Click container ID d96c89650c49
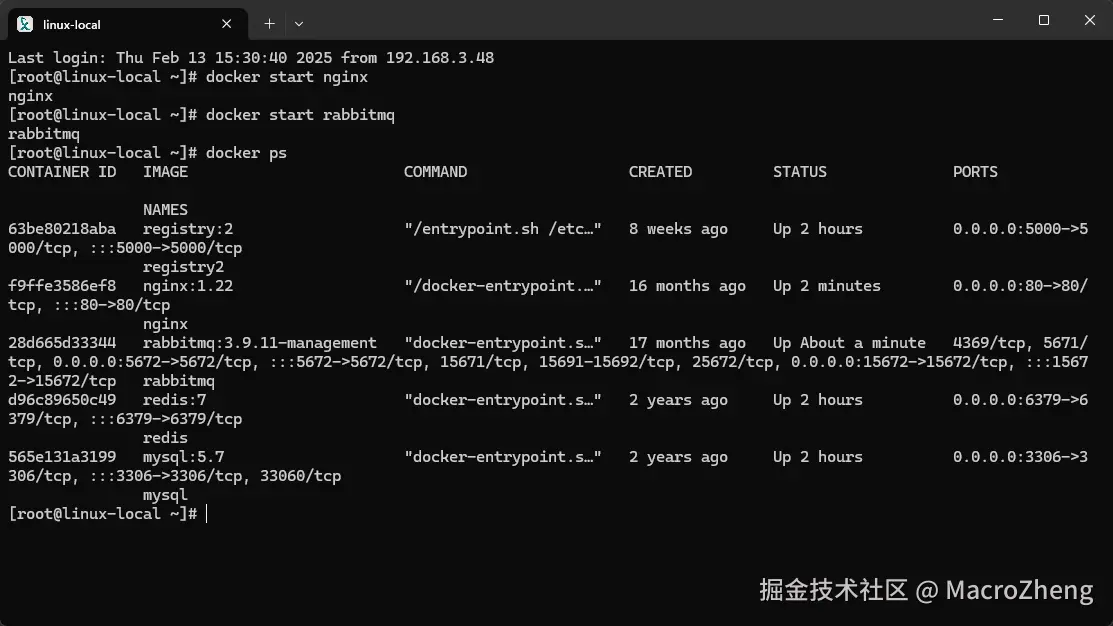The height and width of the screenshot is (626, 1113). (x=62, y=400)
